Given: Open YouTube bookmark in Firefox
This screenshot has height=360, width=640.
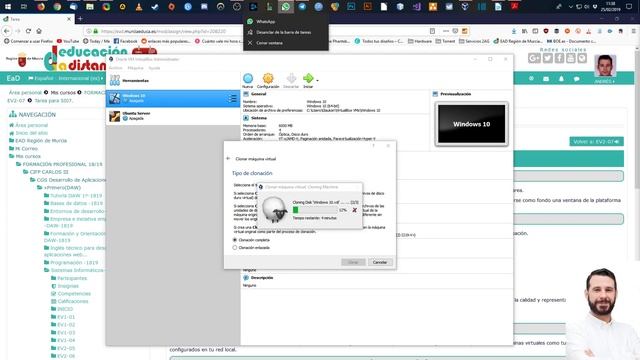Looking at the screenshot, I should [x=68, y=41].
